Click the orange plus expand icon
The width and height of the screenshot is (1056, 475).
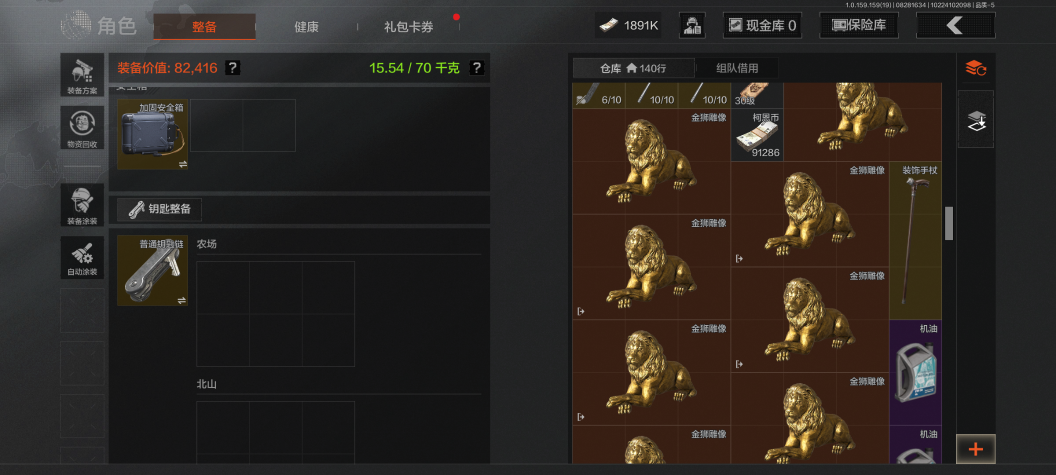[975, 449]
